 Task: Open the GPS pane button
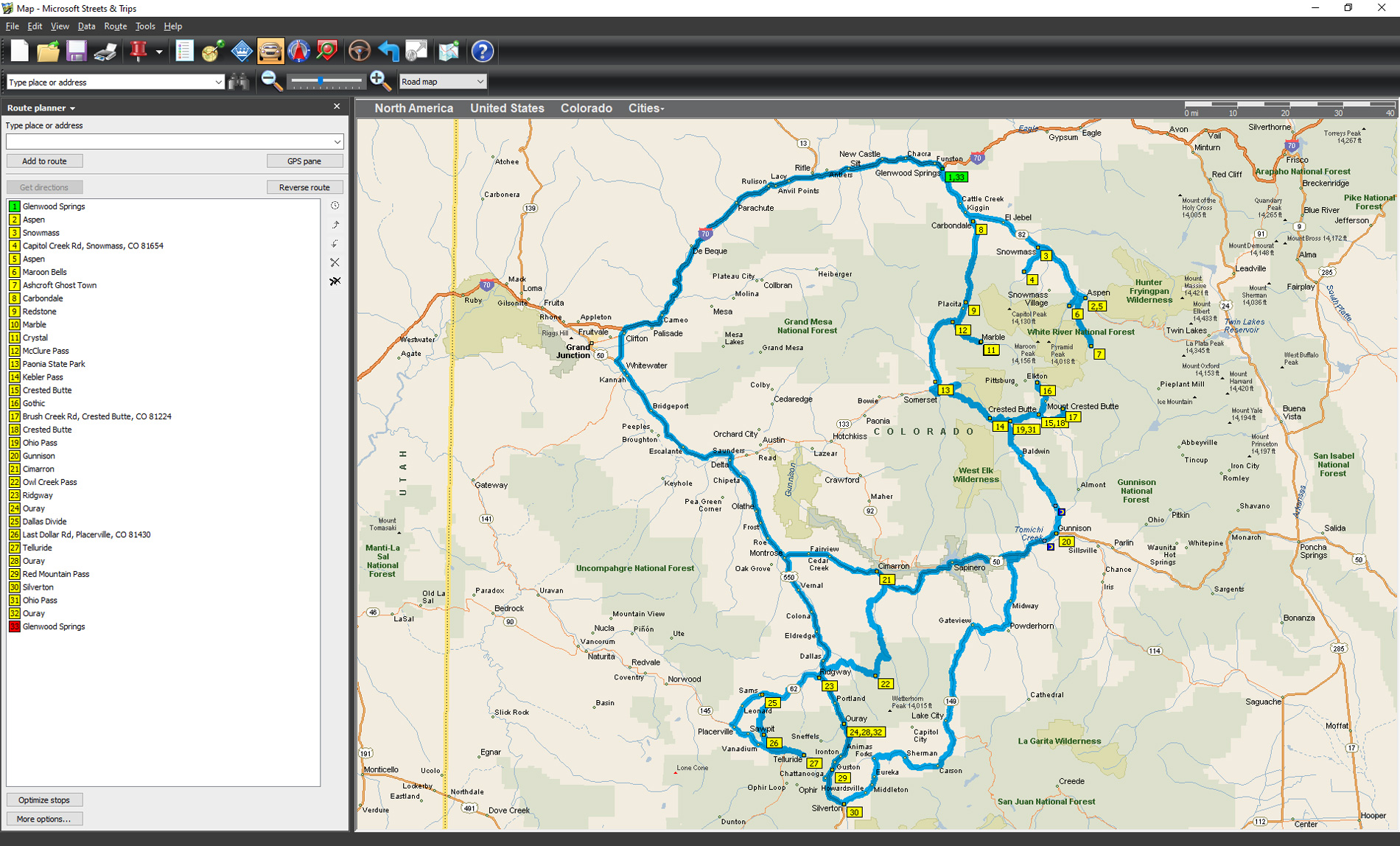(x=304, y=161)
